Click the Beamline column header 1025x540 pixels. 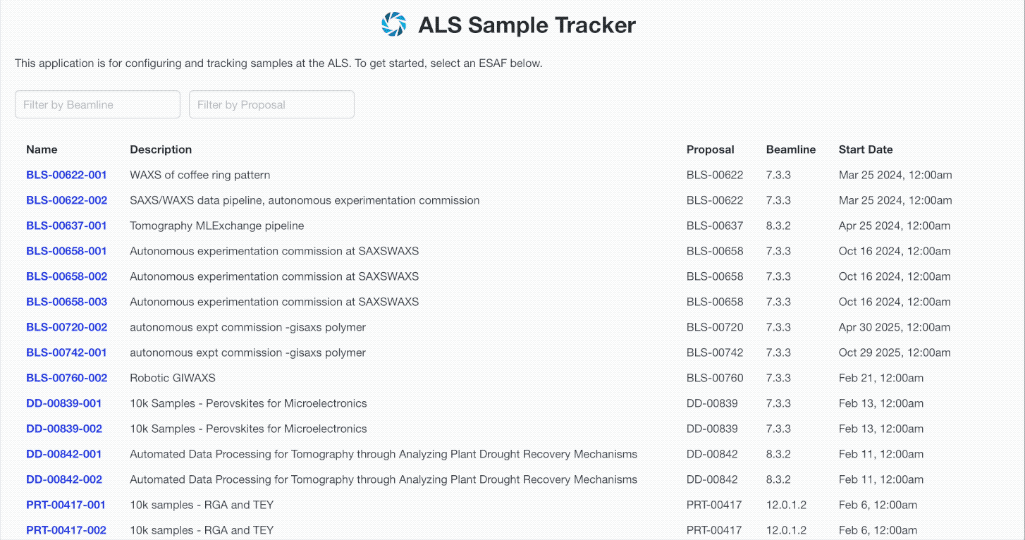point(790,150)
